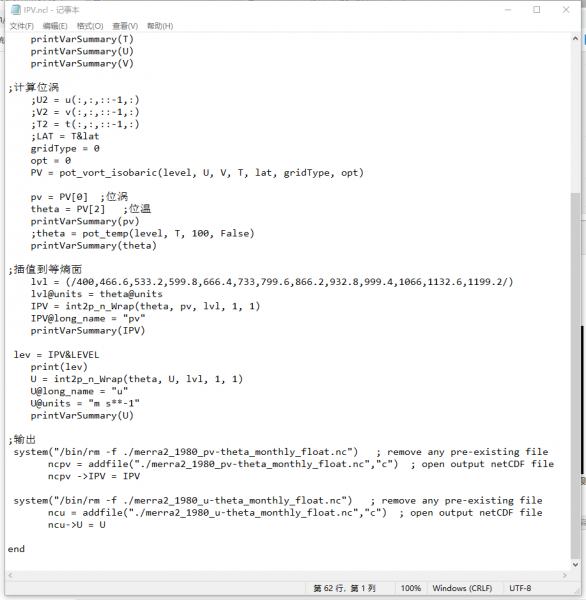Place cursor at the final 'end' line

(x=16, y=549)
